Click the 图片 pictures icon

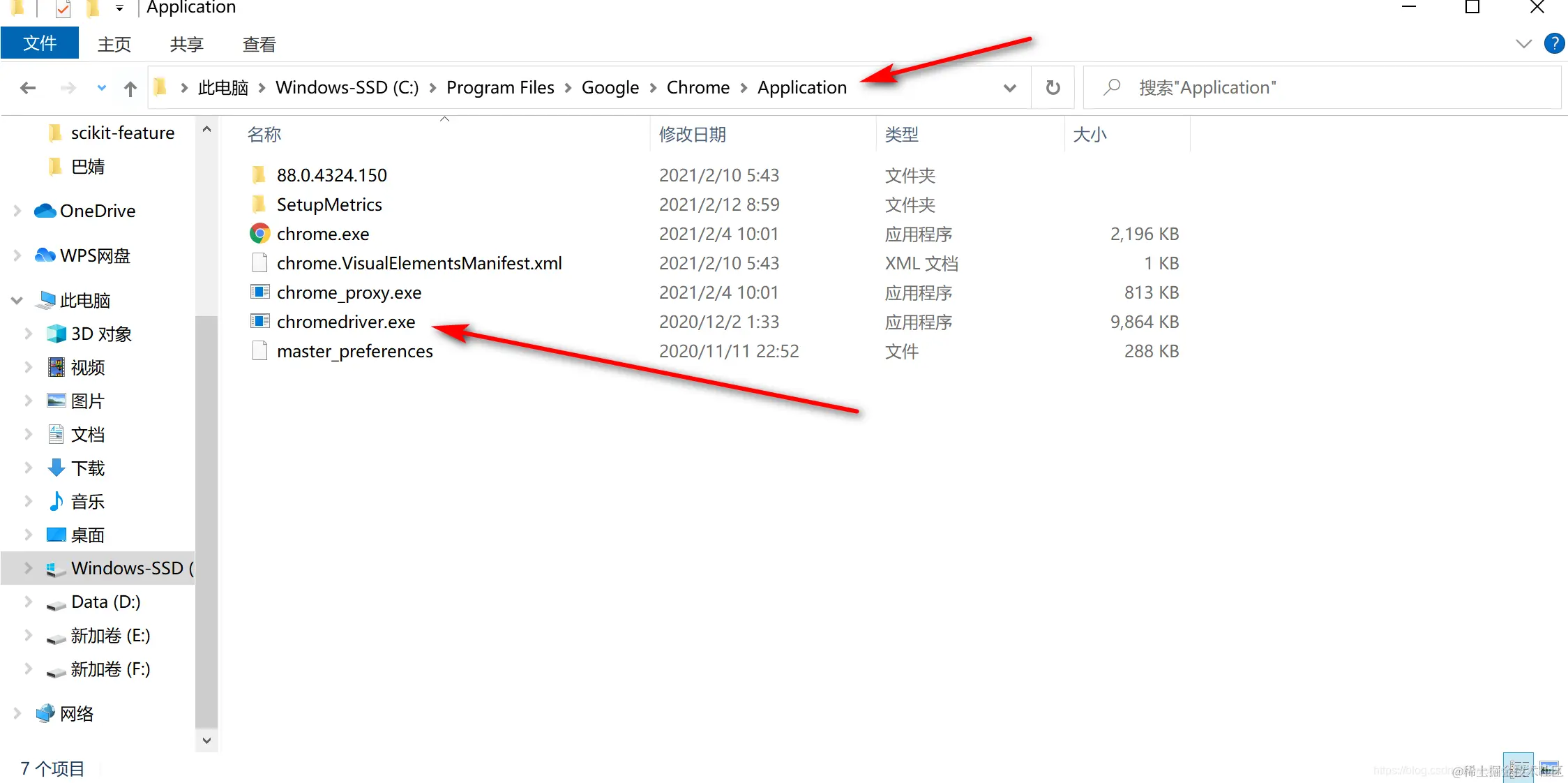[x=56, y=401]
